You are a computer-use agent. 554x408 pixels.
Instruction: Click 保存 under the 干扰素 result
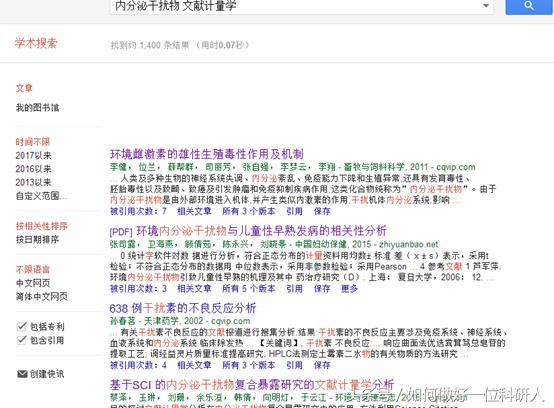pos(322,365)
